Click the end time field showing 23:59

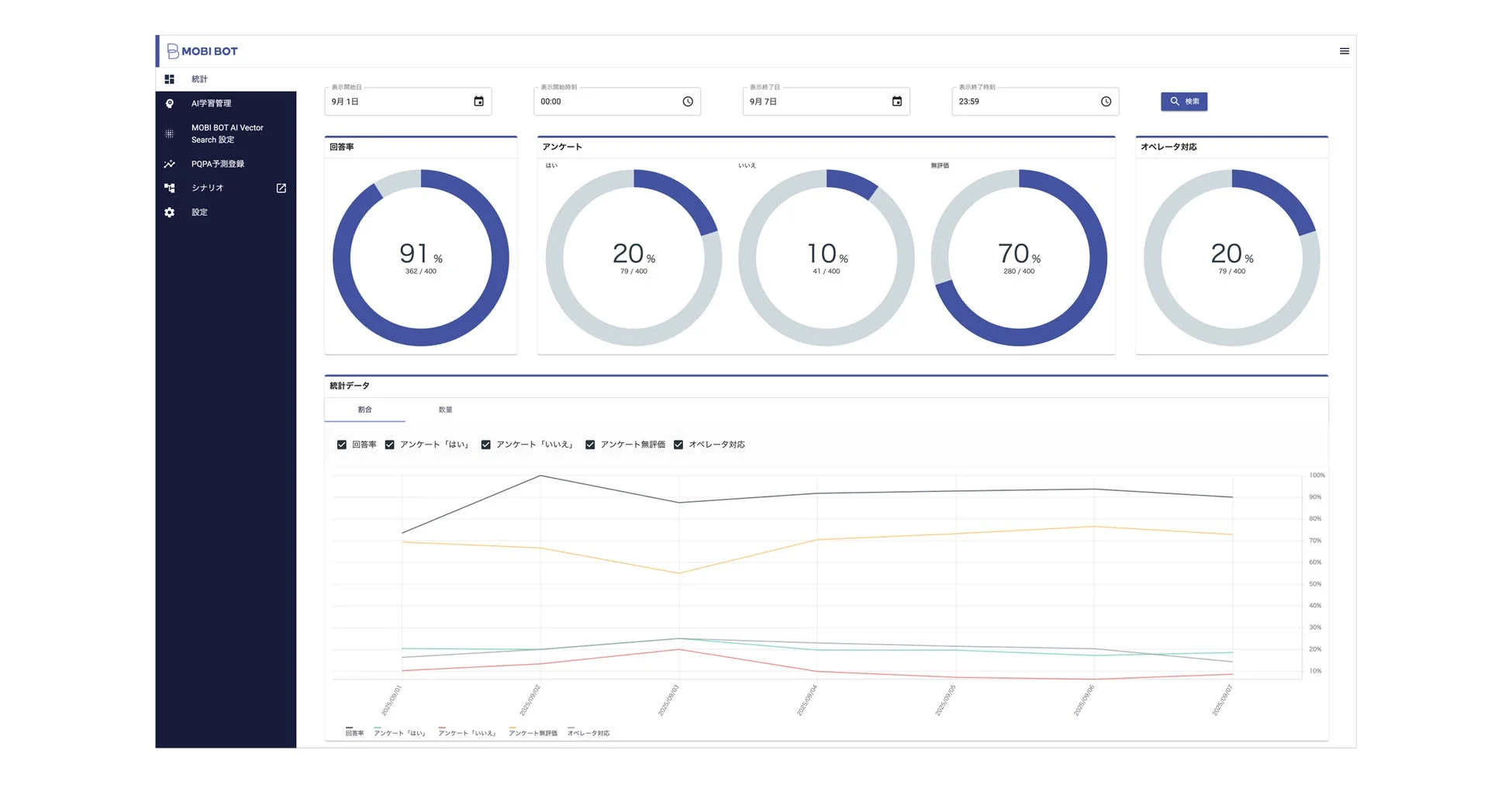[x=1024, y=102]
